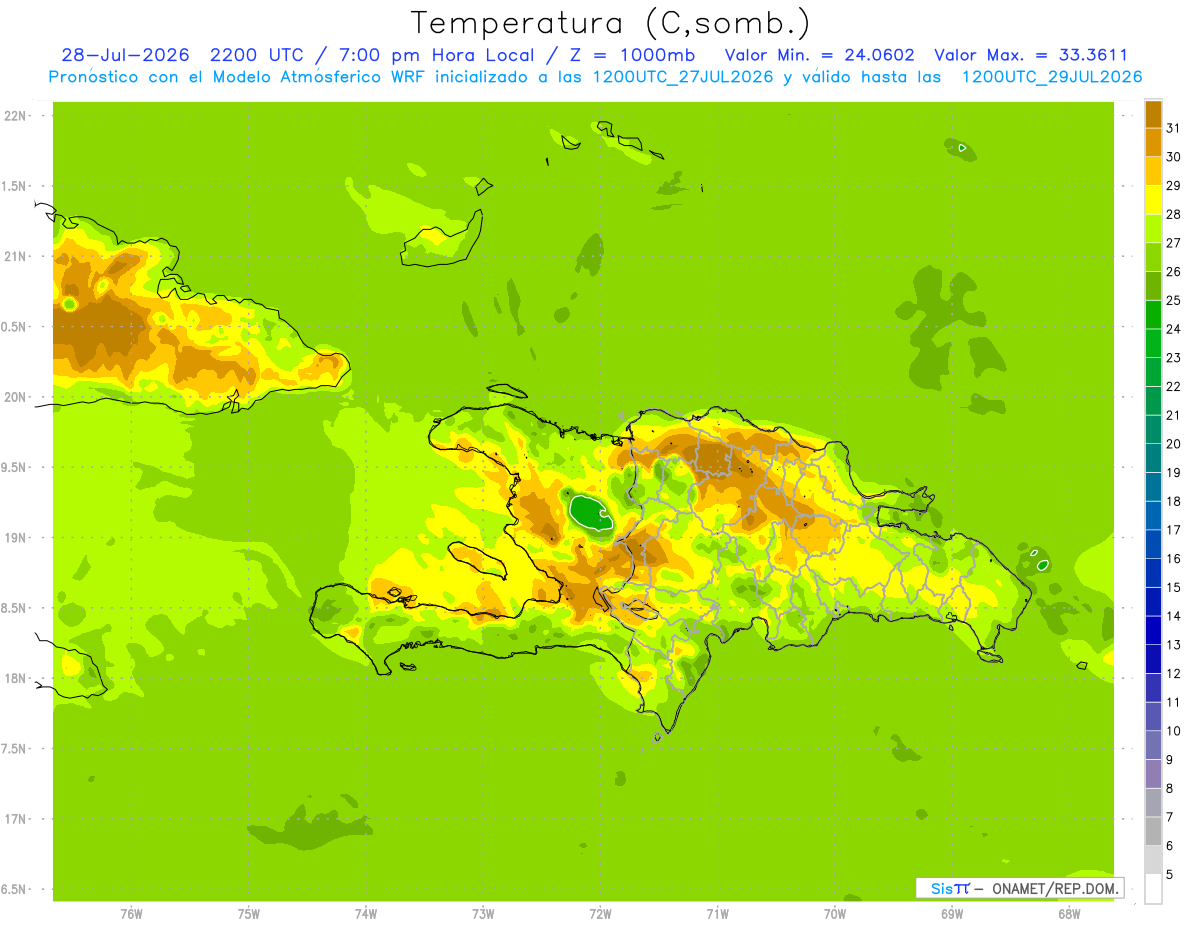This screenshot has width=1200, height=927.
Task: Click the 71W longitude axis label
Action: point(717,914)
